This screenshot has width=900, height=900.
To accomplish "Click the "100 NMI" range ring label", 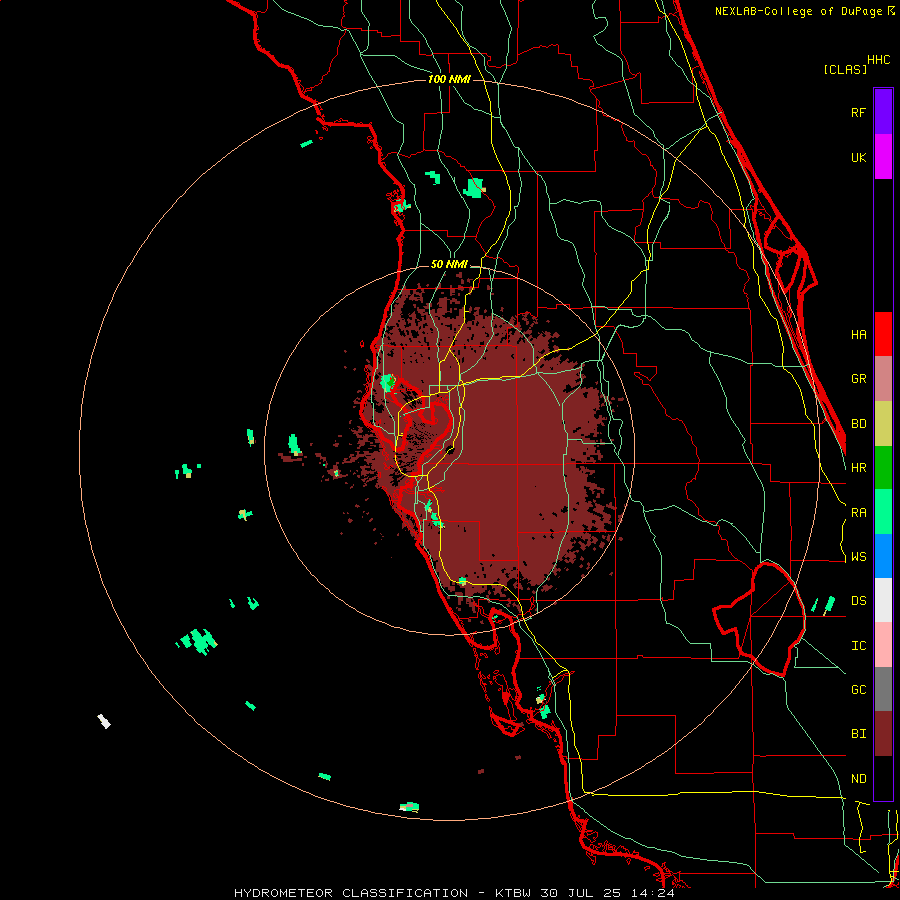I will [x=449, y=79].
